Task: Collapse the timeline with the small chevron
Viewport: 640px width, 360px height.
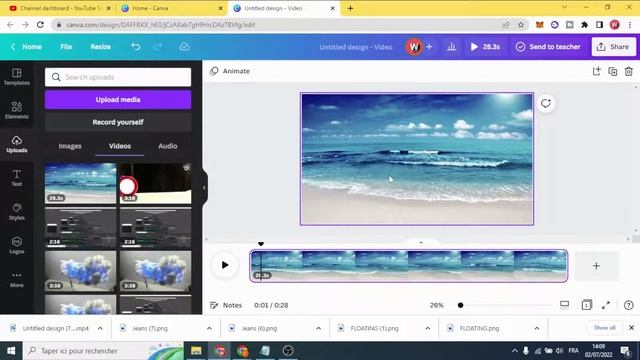Action: [421, 242]
